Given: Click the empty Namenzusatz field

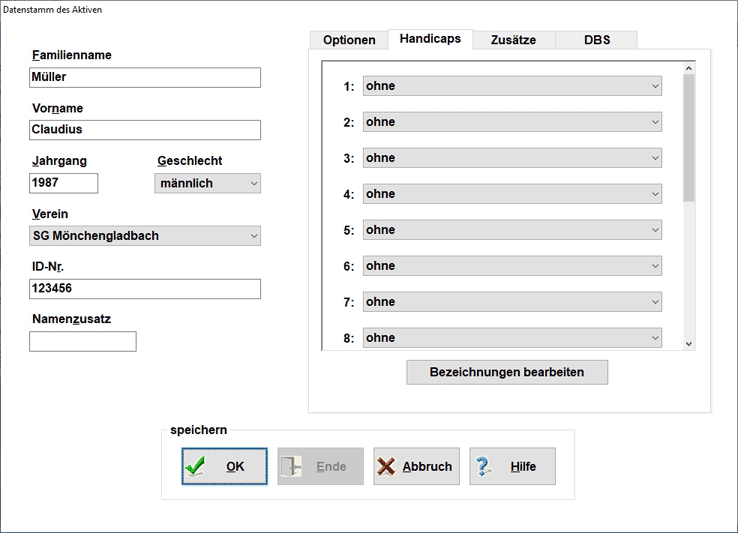Looking at the screenshot, I should pyautogui.click(x=82, y=341).
